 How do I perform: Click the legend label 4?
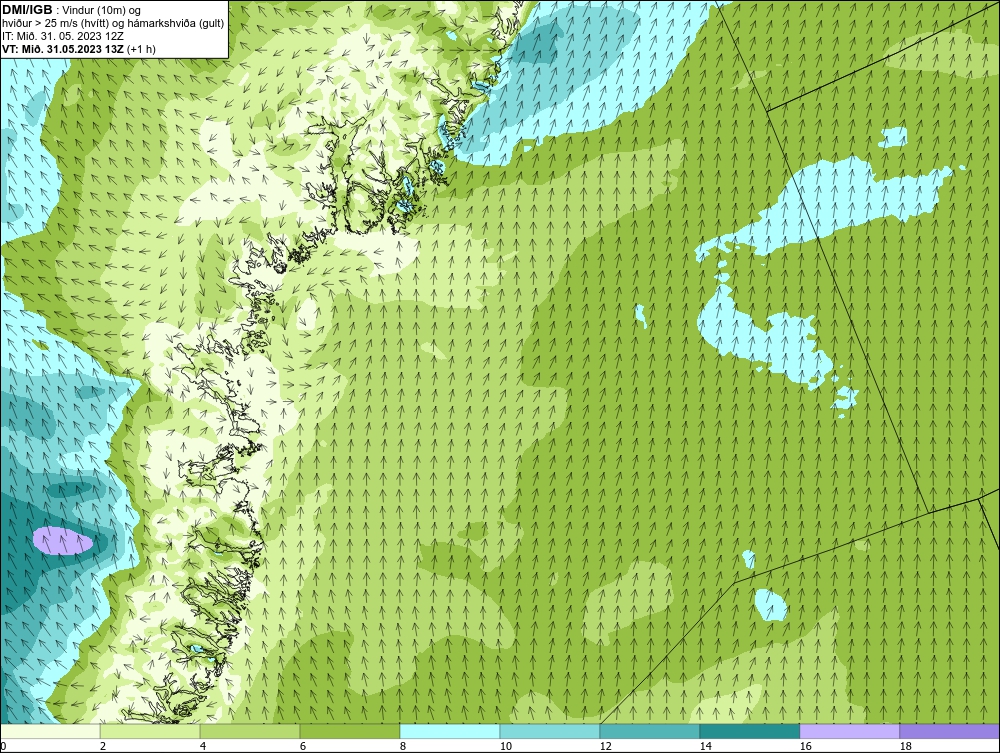pyautogui.click(x=203, y=746)
